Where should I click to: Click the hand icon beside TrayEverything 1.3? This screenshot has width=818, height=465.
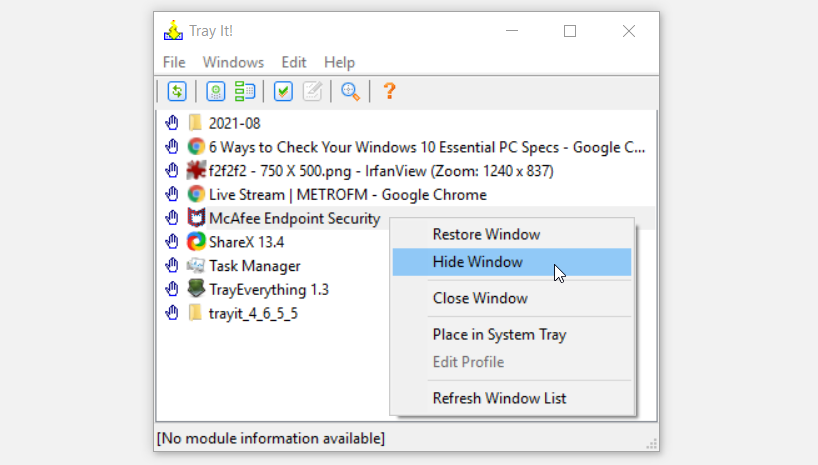tap(172, 289)
